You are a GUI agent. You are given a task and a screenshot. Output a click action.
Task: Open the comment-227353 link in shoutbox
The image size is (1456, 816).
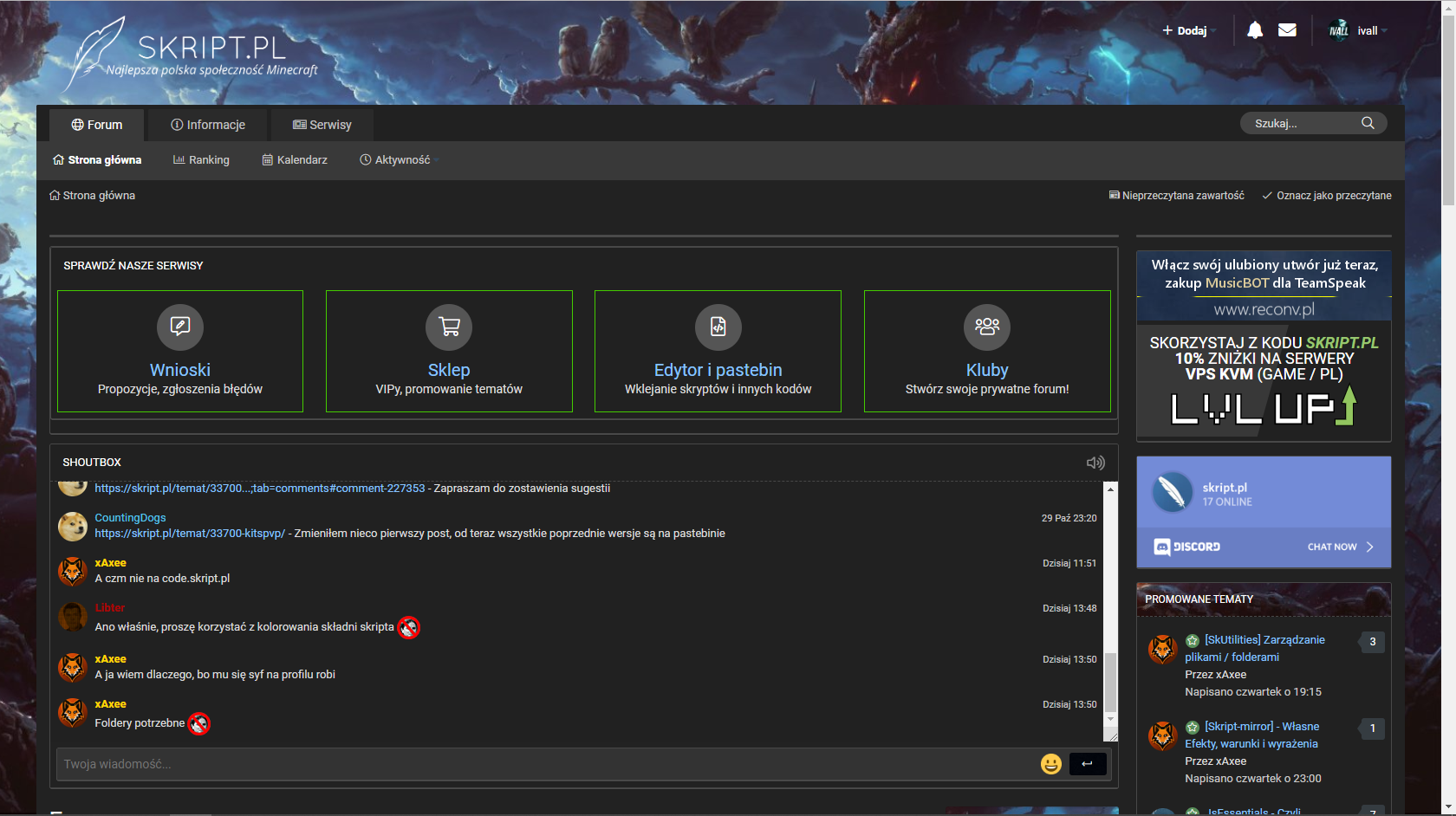coord(260,489)
